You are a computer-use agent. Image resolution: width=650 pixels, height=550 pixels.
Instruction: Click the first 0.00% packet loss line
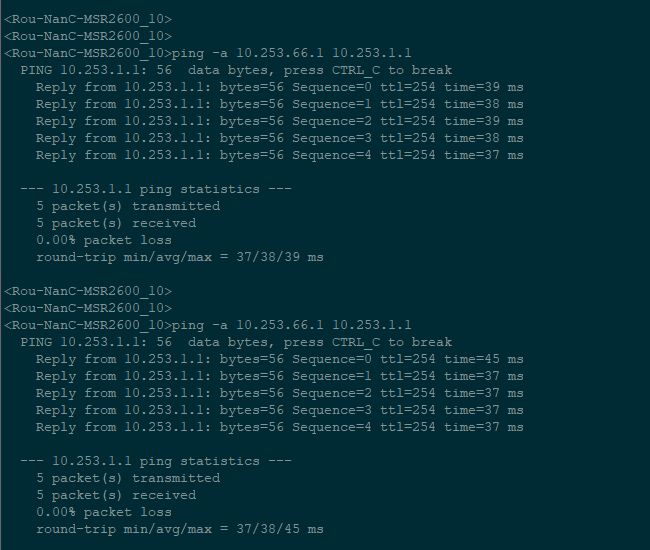[x=104, y=240]
